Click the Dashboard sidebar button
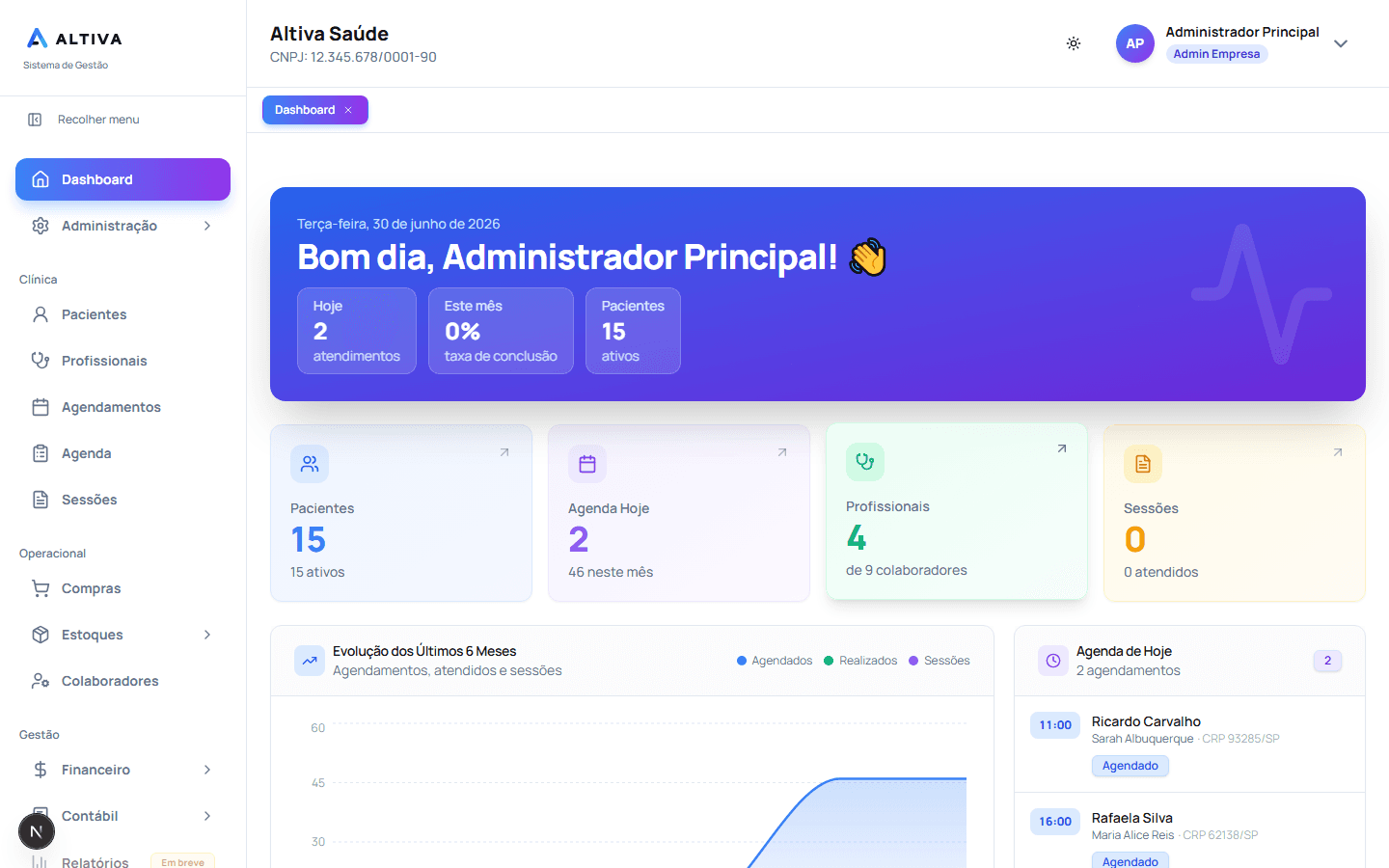 coord(123,179)
